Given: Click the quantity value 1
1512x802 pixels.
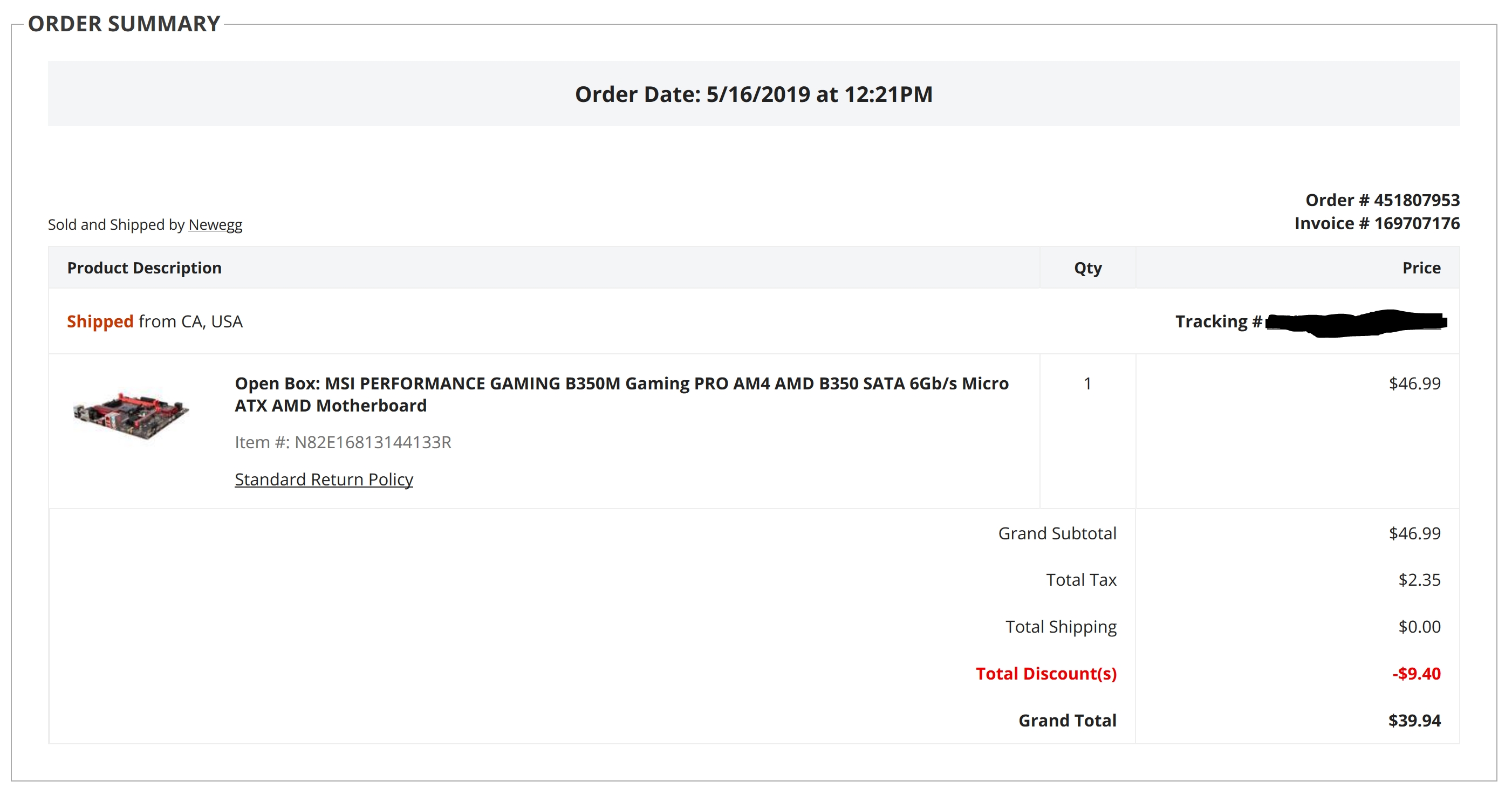Looking at the screenshot, I should pos(1086,383).
